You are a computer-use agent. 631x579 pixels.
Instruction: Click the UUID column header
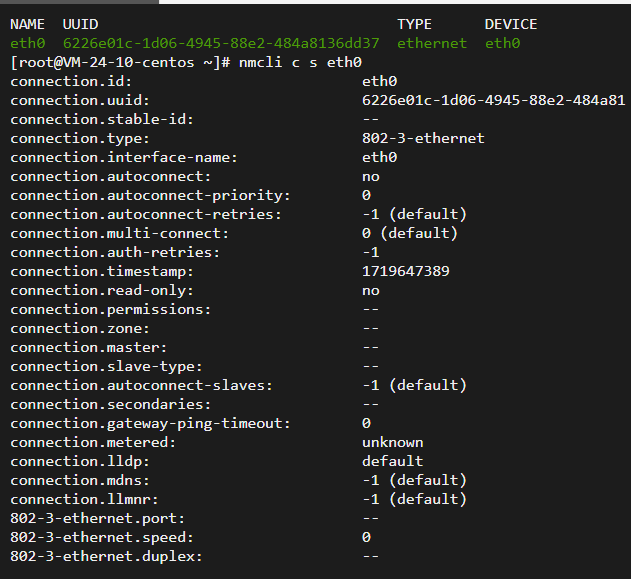(x=80, y=24)
